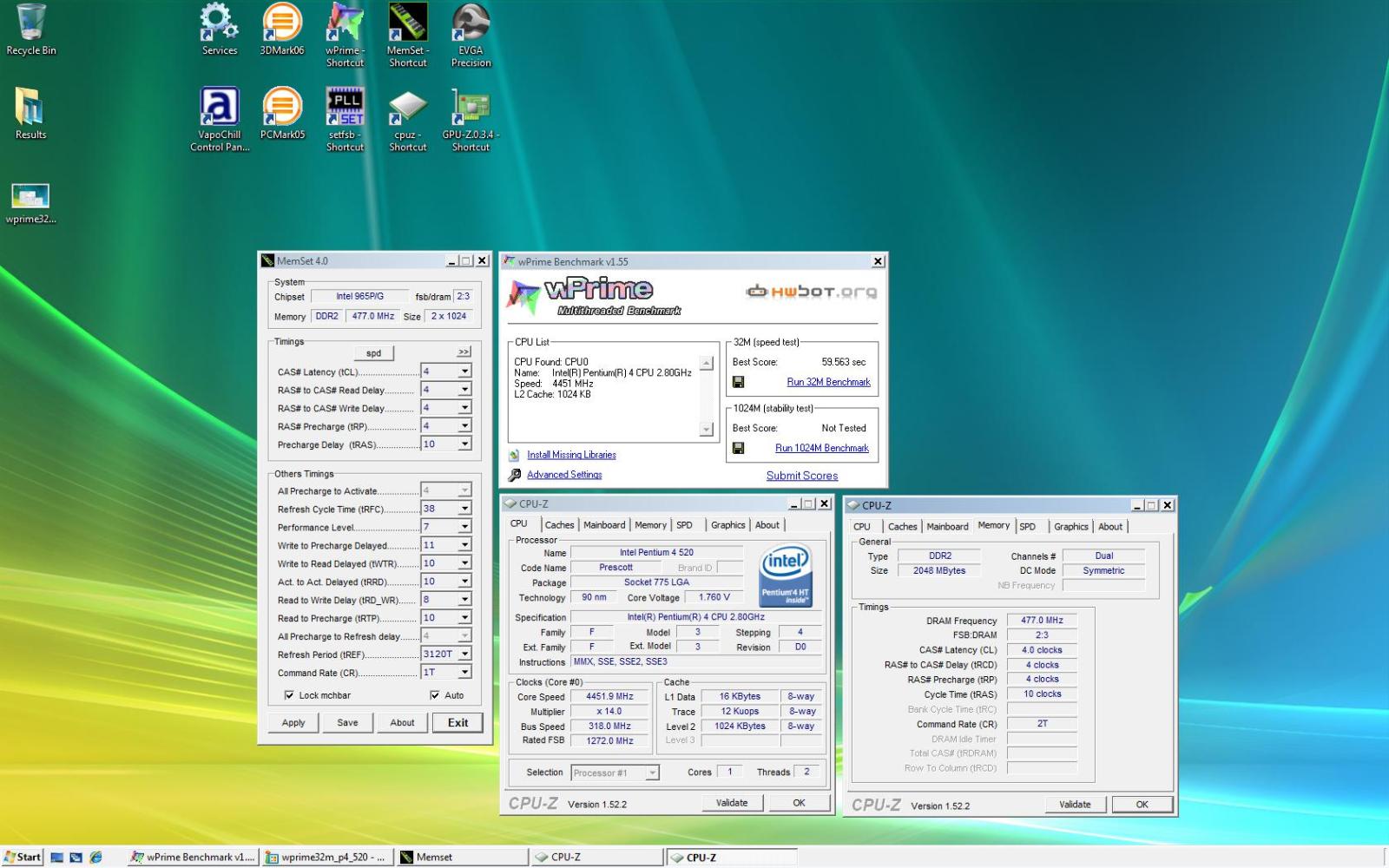Open the MemSet shortcut desktop icon
Viewport: 1389px width, 868px height.
point(408,35)
